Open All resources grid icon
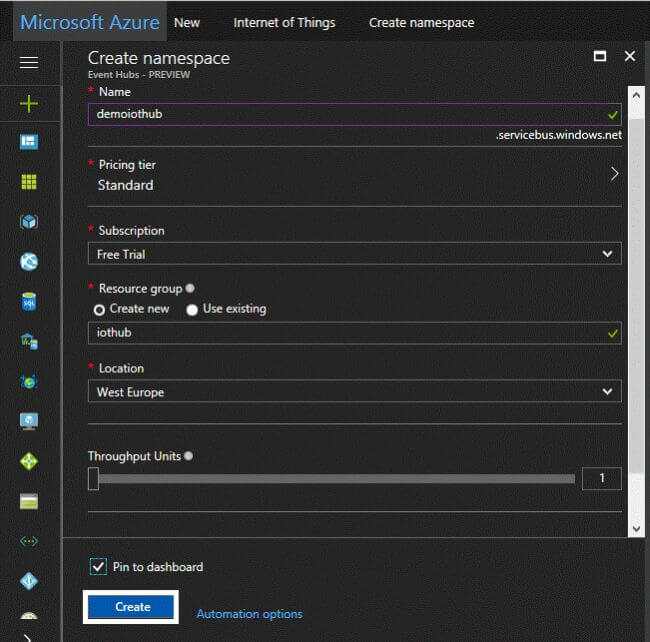Screen dimensions: 650x642 coord(29,182)
